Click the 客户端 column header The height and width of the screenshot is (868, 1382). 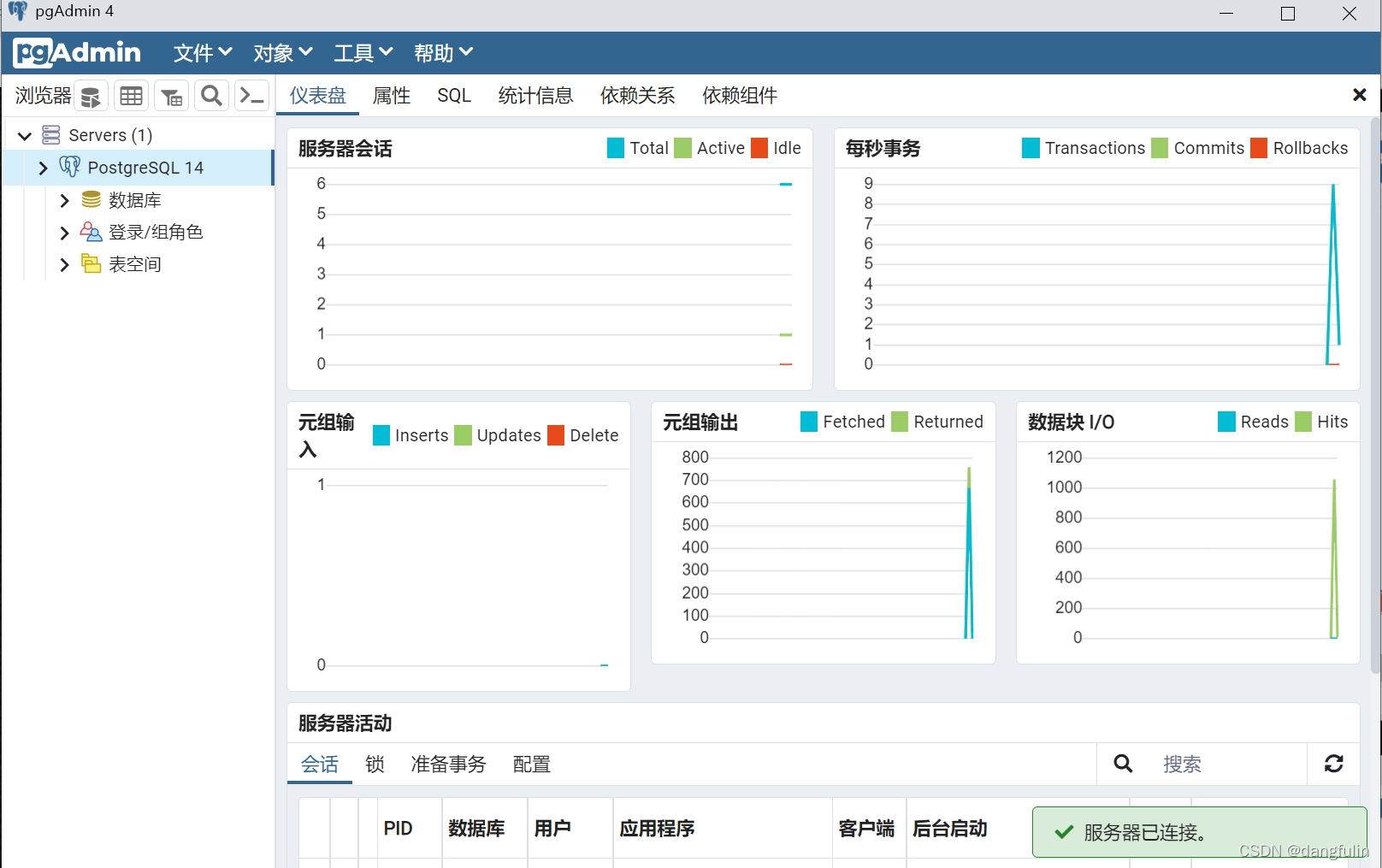(x=869, y=828)
